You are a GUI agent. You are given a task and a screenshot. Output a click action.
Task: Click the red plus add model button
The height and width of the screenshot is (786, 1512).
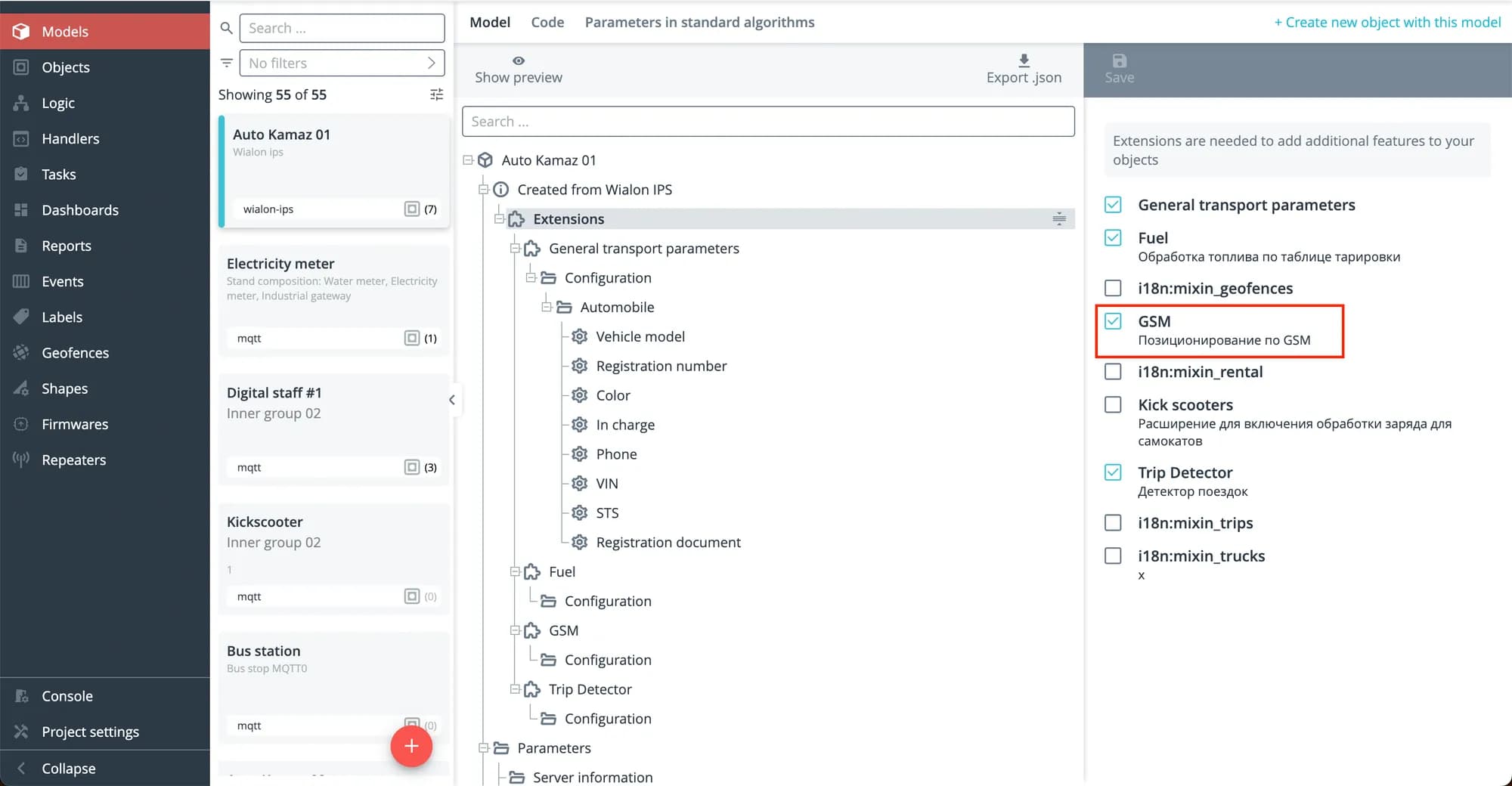(411, 746)
